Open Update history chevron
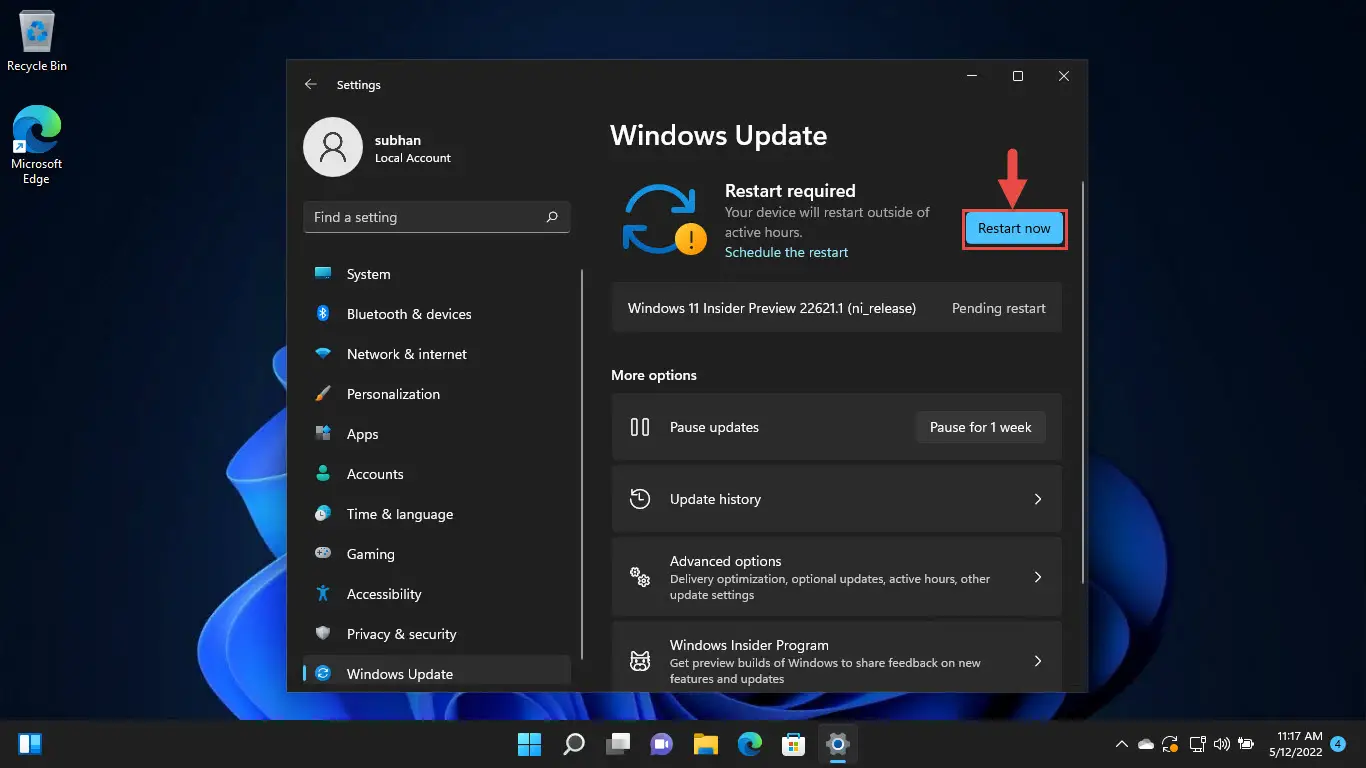This screenshot has width=1366, height=768. pos(1038,499)
